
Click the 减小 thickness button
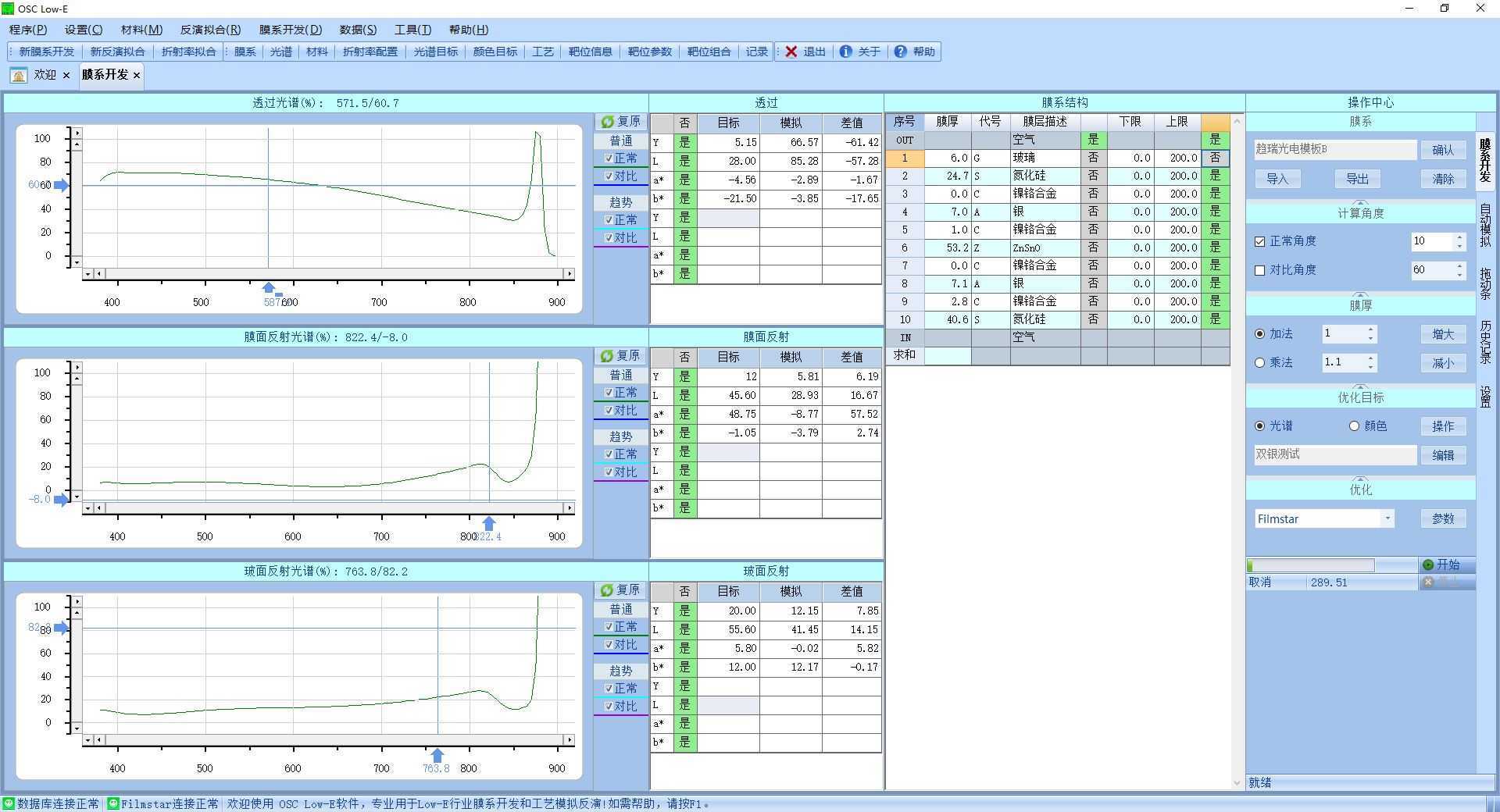point(1443,363)
